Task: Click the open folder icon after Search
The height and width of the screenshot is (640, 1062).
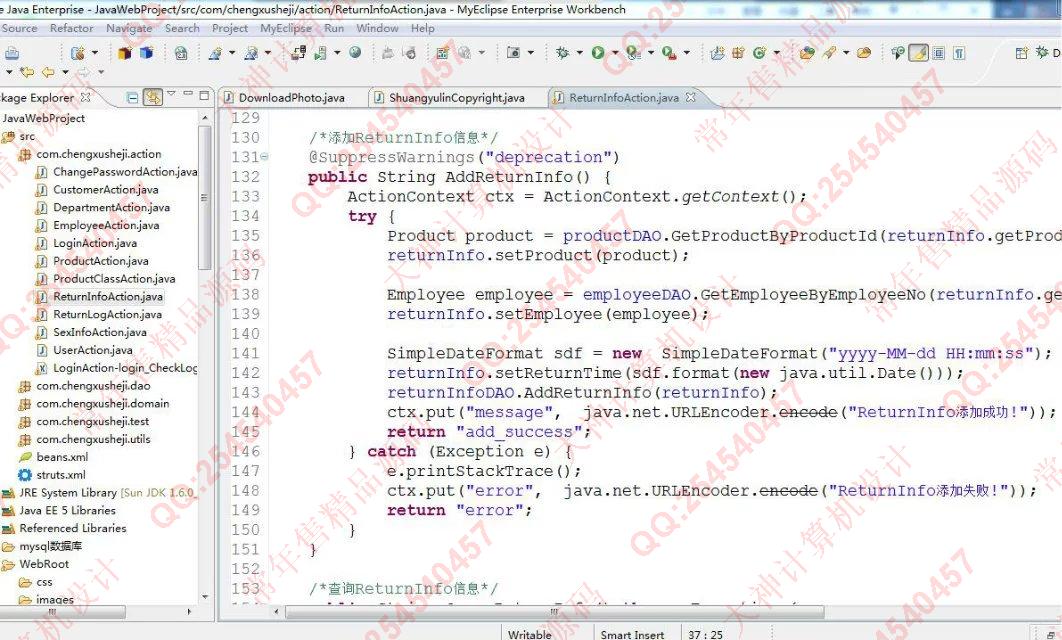Action: tap(864, 52)
